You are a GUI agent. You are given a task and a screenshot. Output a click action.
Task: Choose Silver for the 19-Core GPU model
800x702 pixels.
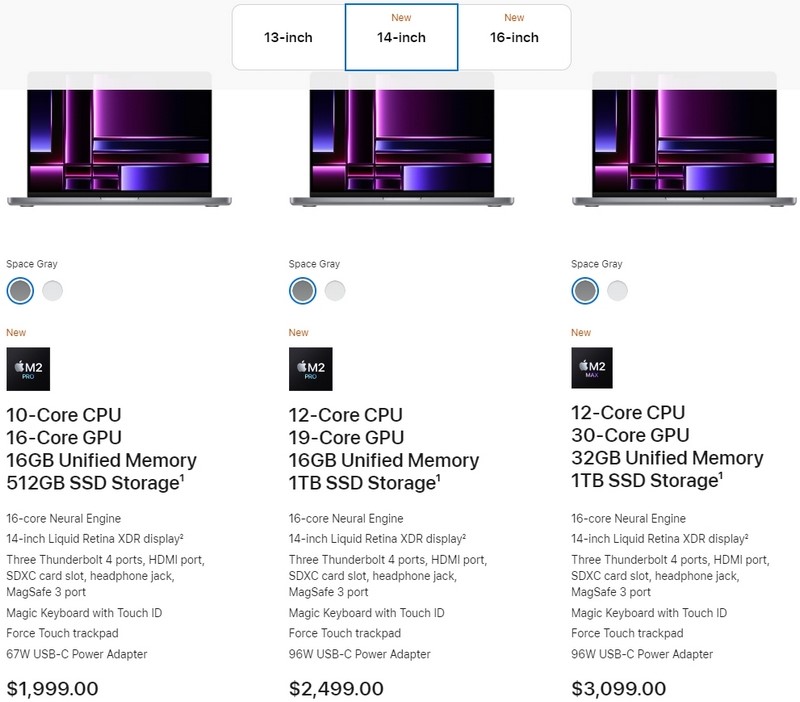(x=334, y=291)
